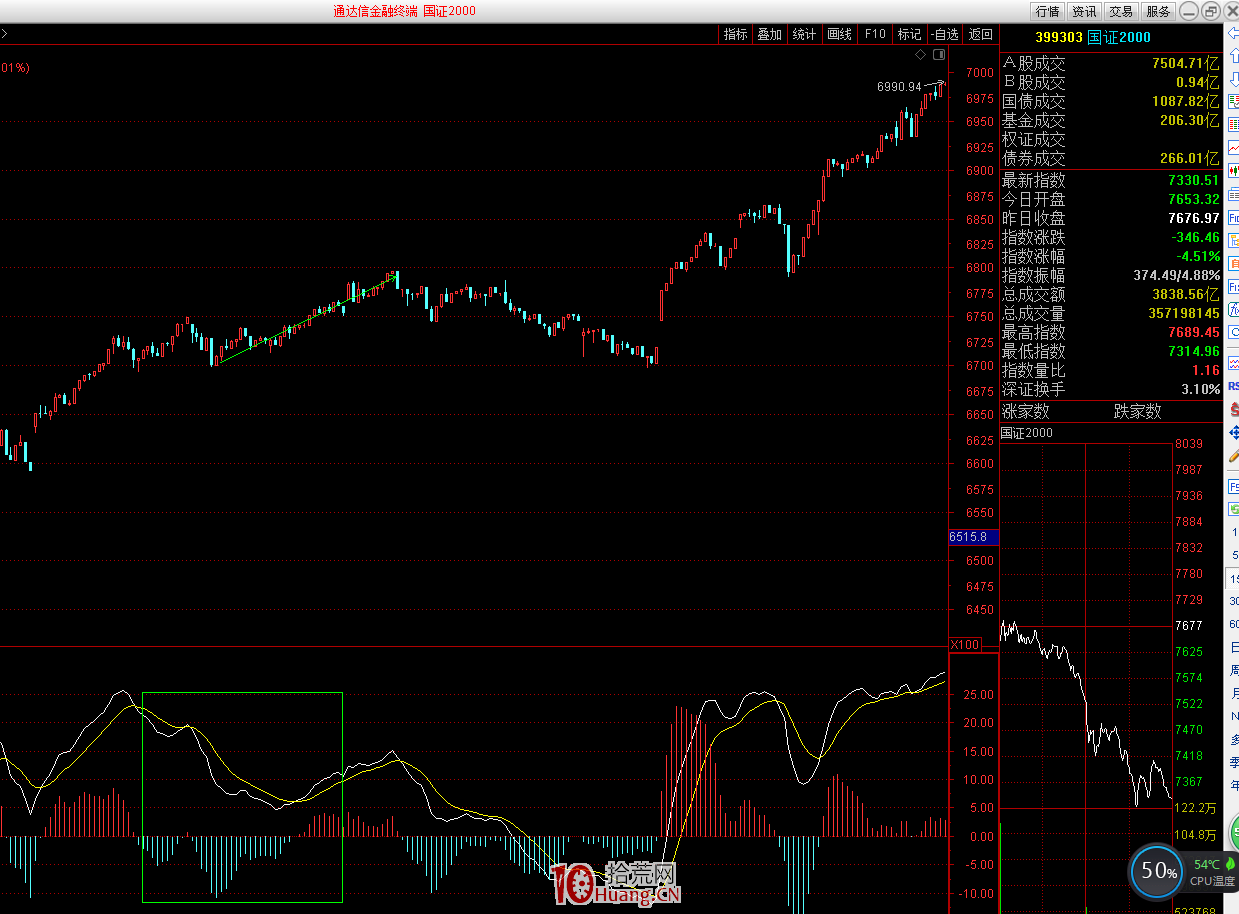Click the 国证2000 name in the header
Image resolution: width=1239 pixels, height=914 pixels.
[x=1119, y=37]
